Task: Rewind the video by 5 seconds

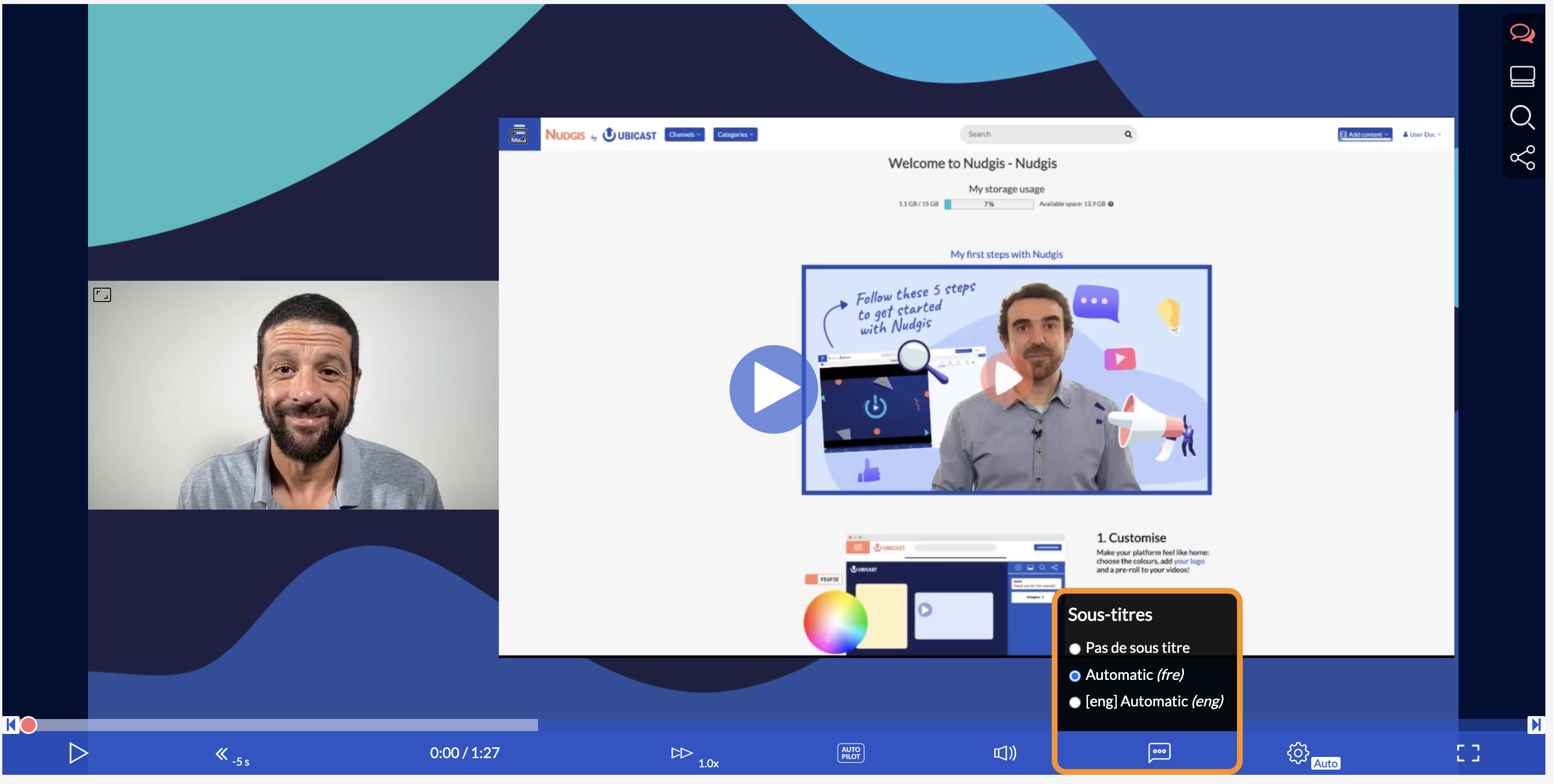Action: 232,755
